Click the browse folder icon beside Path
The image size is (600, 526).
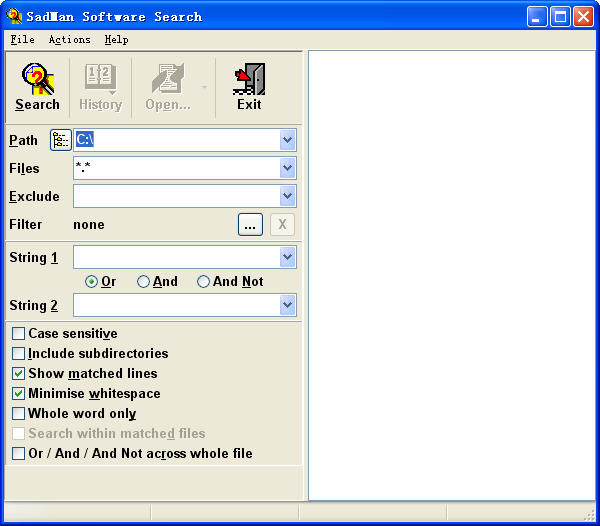60,140
